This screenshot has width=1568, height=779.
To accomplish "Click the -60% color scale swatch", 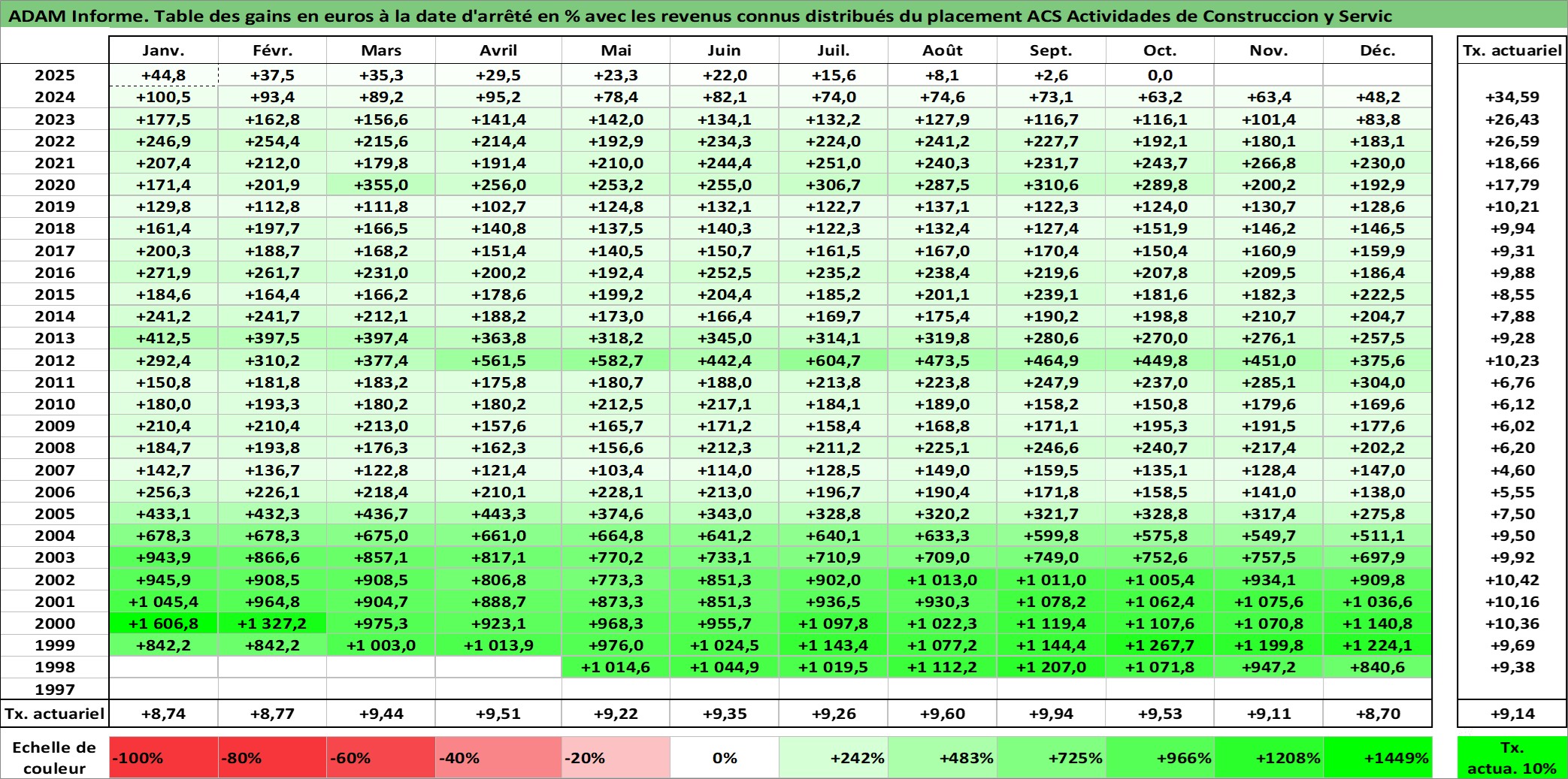I will point(381,757).
